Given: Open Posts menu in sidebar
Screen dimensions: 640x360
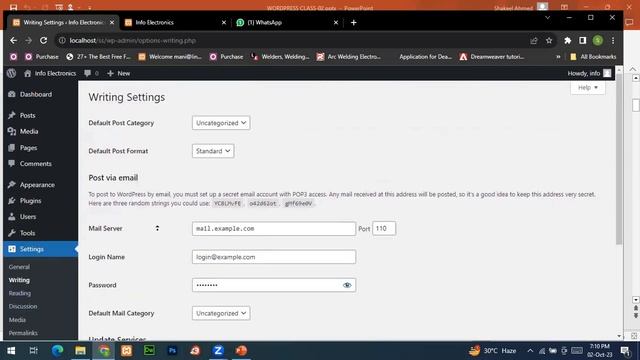Looking at the screenshot, I should tap(27, 116).
